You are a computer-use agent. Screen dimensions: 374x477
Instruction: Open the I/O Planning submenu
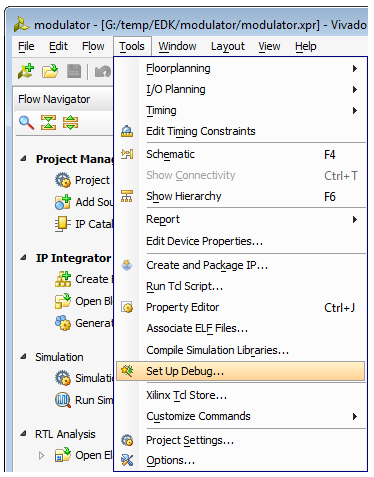coord(240,89)
